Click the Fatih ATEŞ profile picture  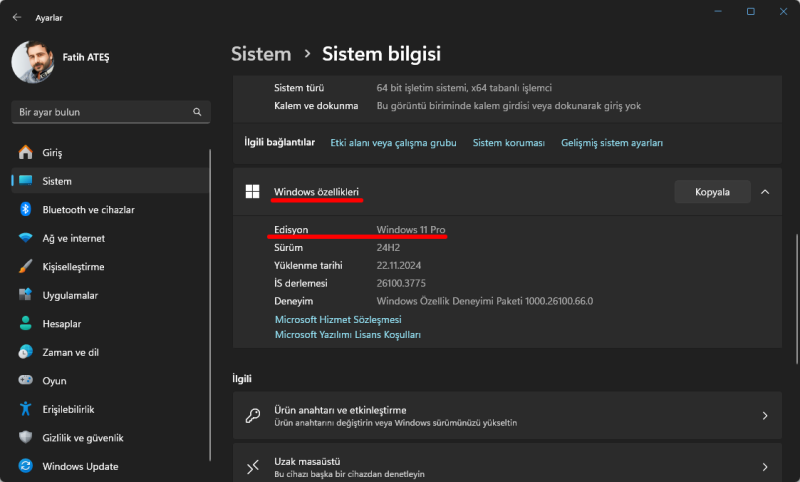[33, 62]
